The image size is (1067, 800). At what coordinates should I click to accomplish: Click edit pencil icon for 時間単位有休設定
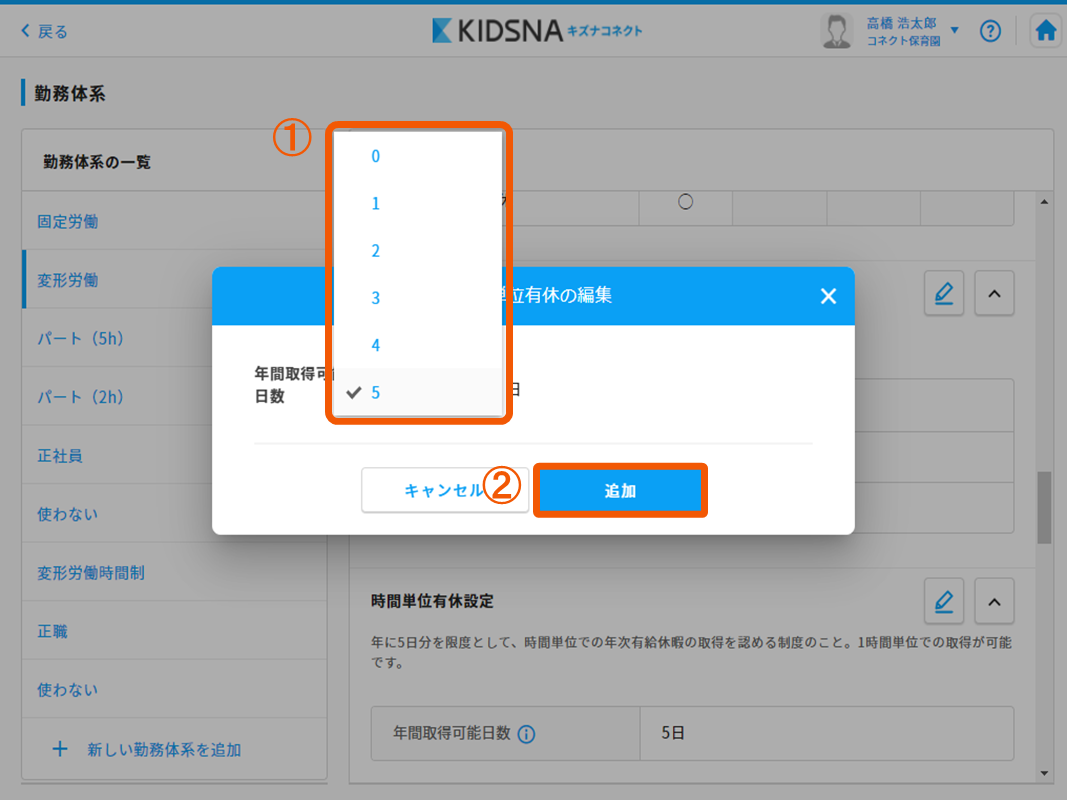click(x=943, y=601)
